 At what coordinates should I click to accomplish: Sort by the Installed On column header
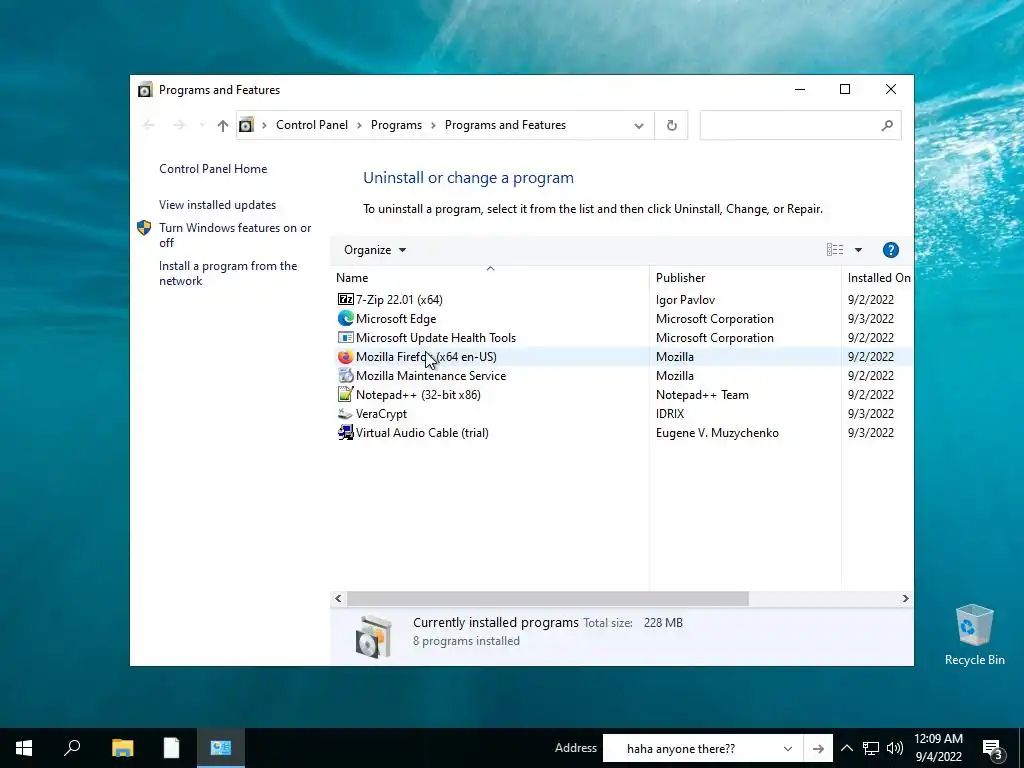click(878, 278)
